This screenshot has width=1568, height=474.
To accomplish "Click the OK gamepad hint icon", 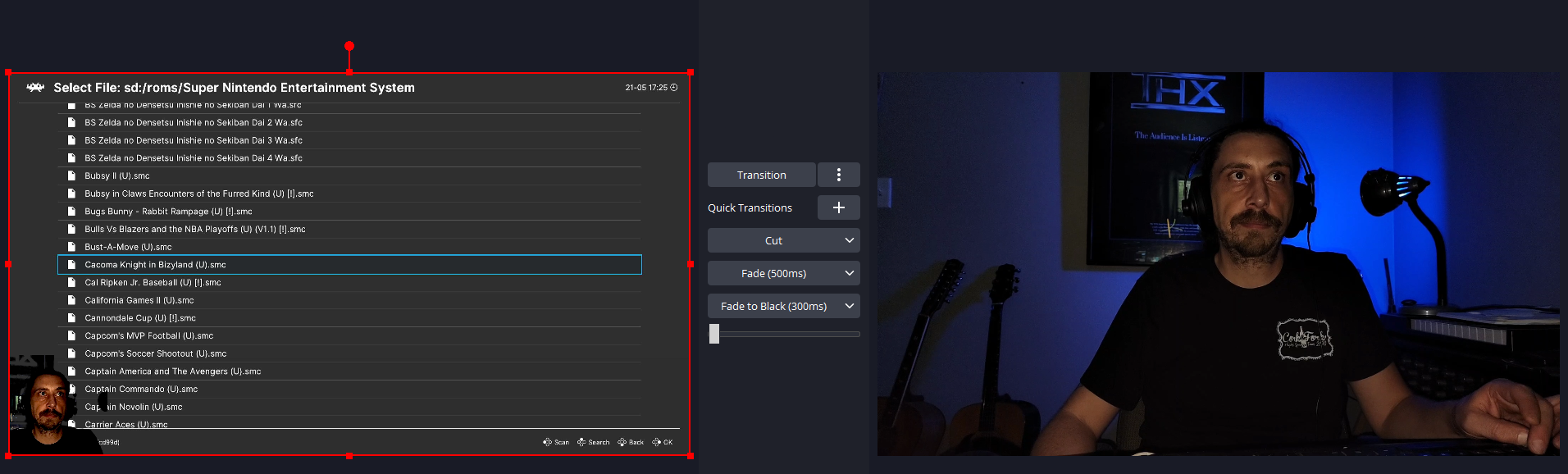I will 656,442.
